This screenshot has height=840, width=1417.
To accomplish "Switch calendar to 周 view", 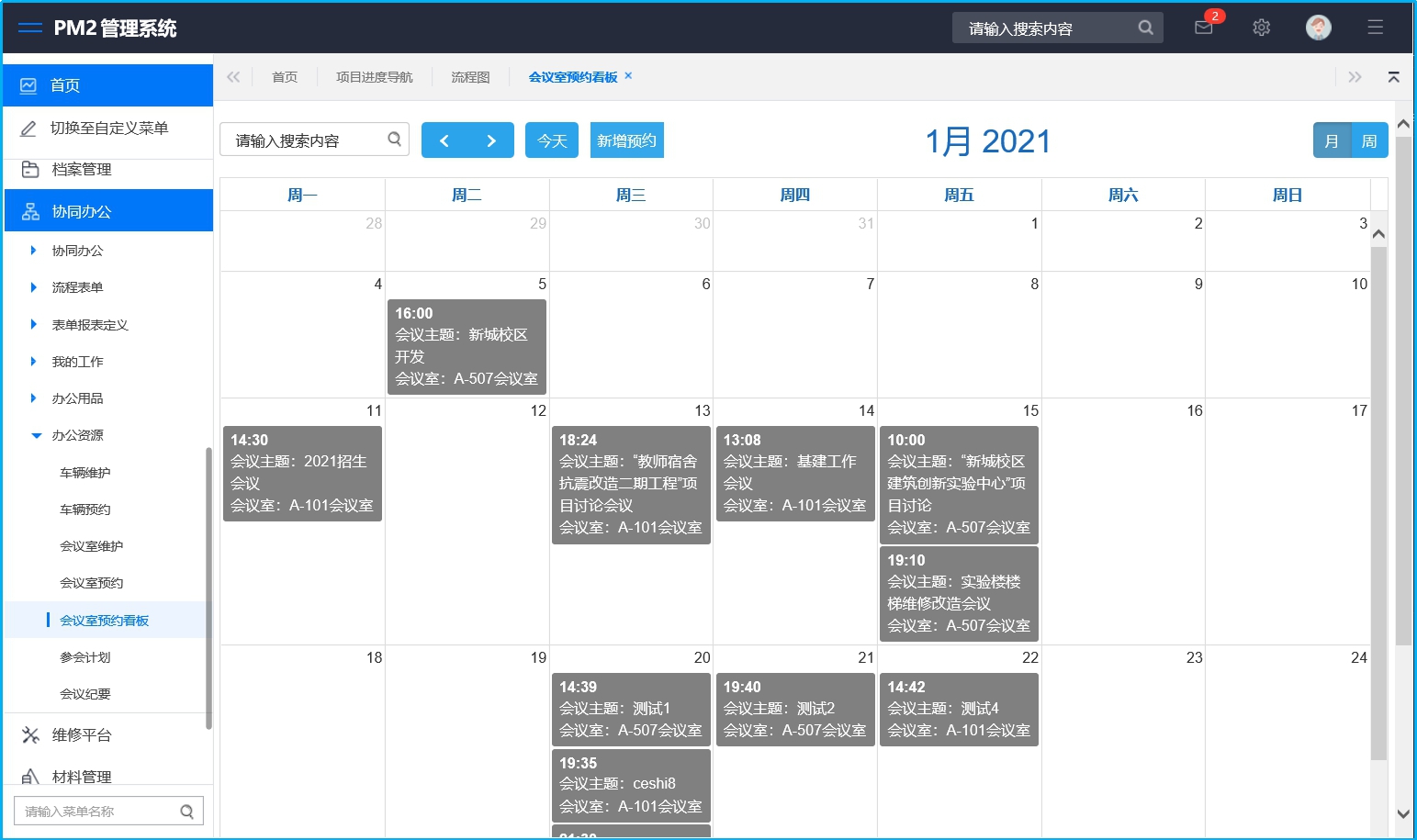I will (x=1369, y=141).
